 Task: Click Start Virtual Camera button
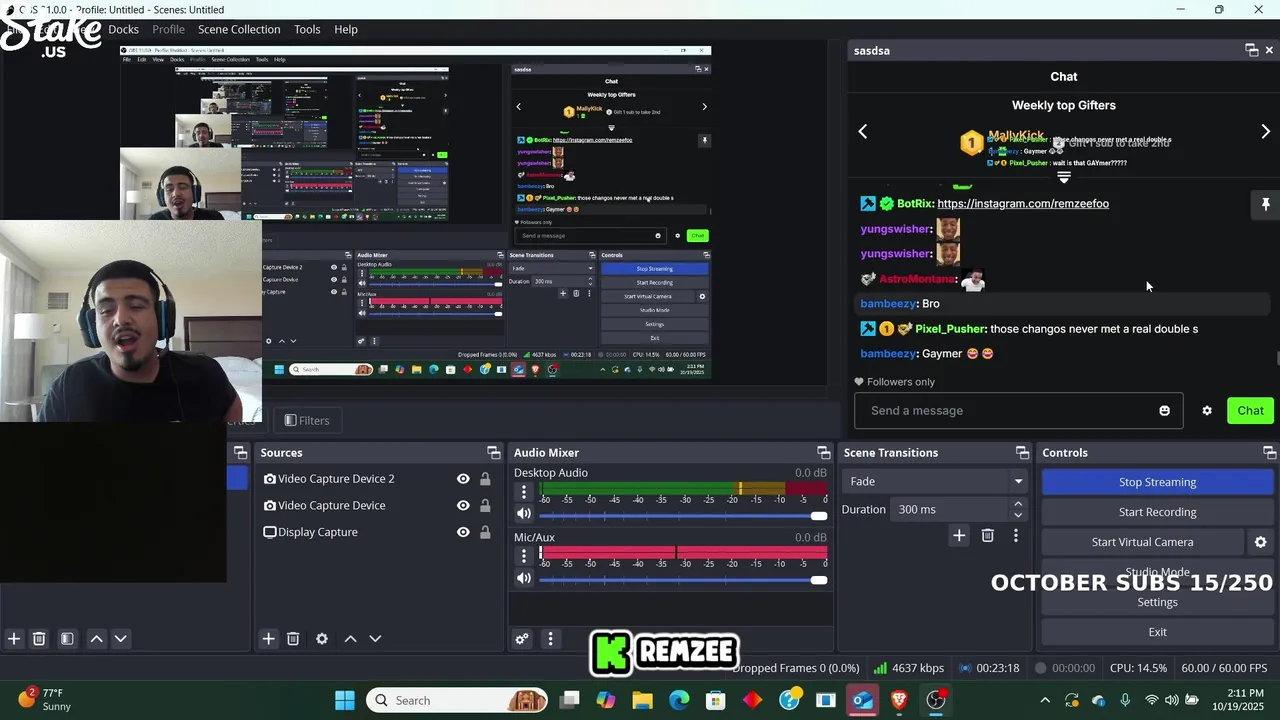(1142, 542)
